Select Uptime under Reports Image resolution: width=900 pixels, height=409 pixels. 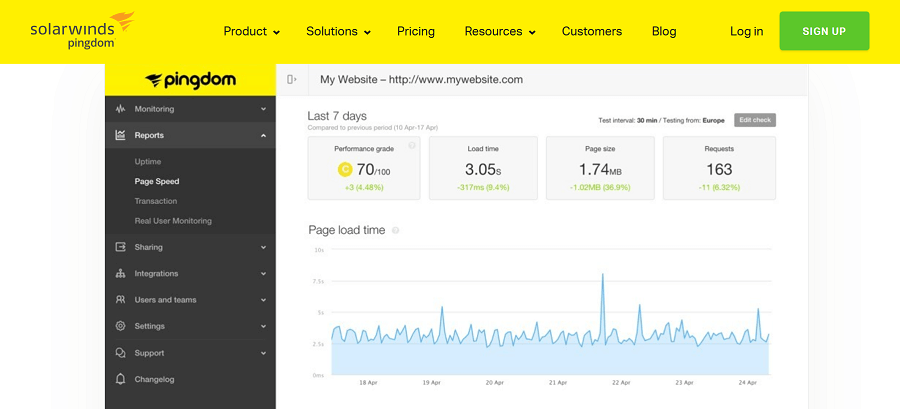click(x=148, y=162)
